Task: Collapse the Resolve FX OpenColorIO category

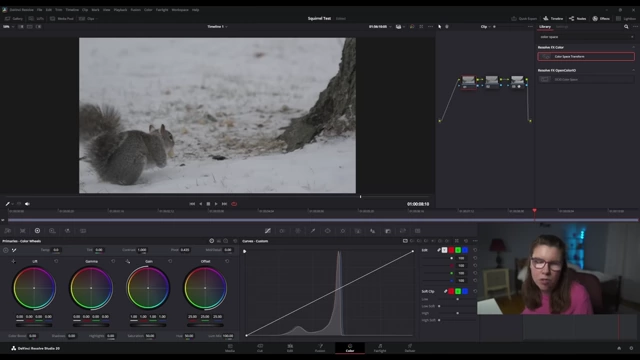Action: (633, 70)
